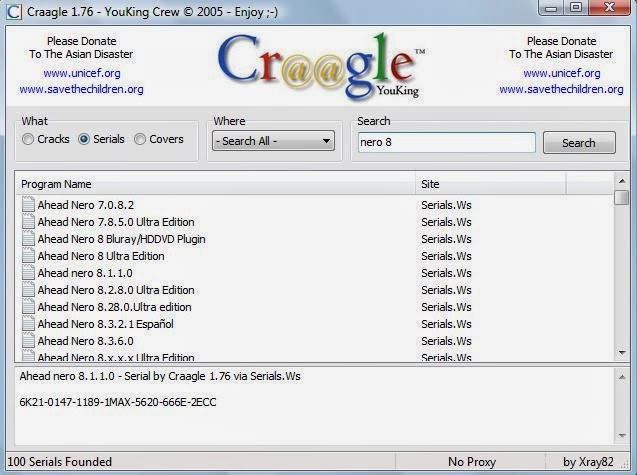Close the Craagle window

coord(609,7)
